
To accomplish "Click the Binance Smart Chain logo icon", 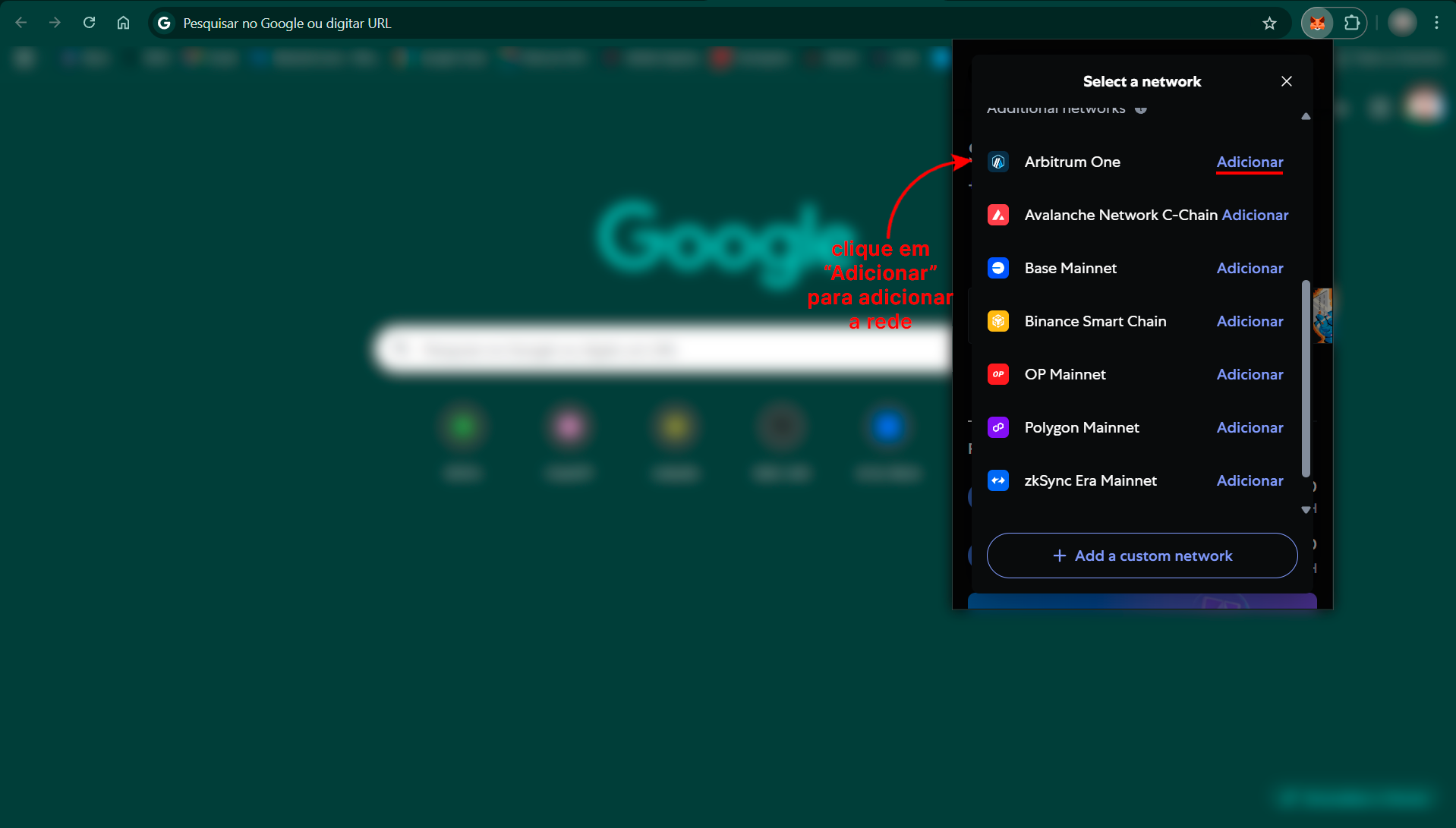I will point(998,321).
